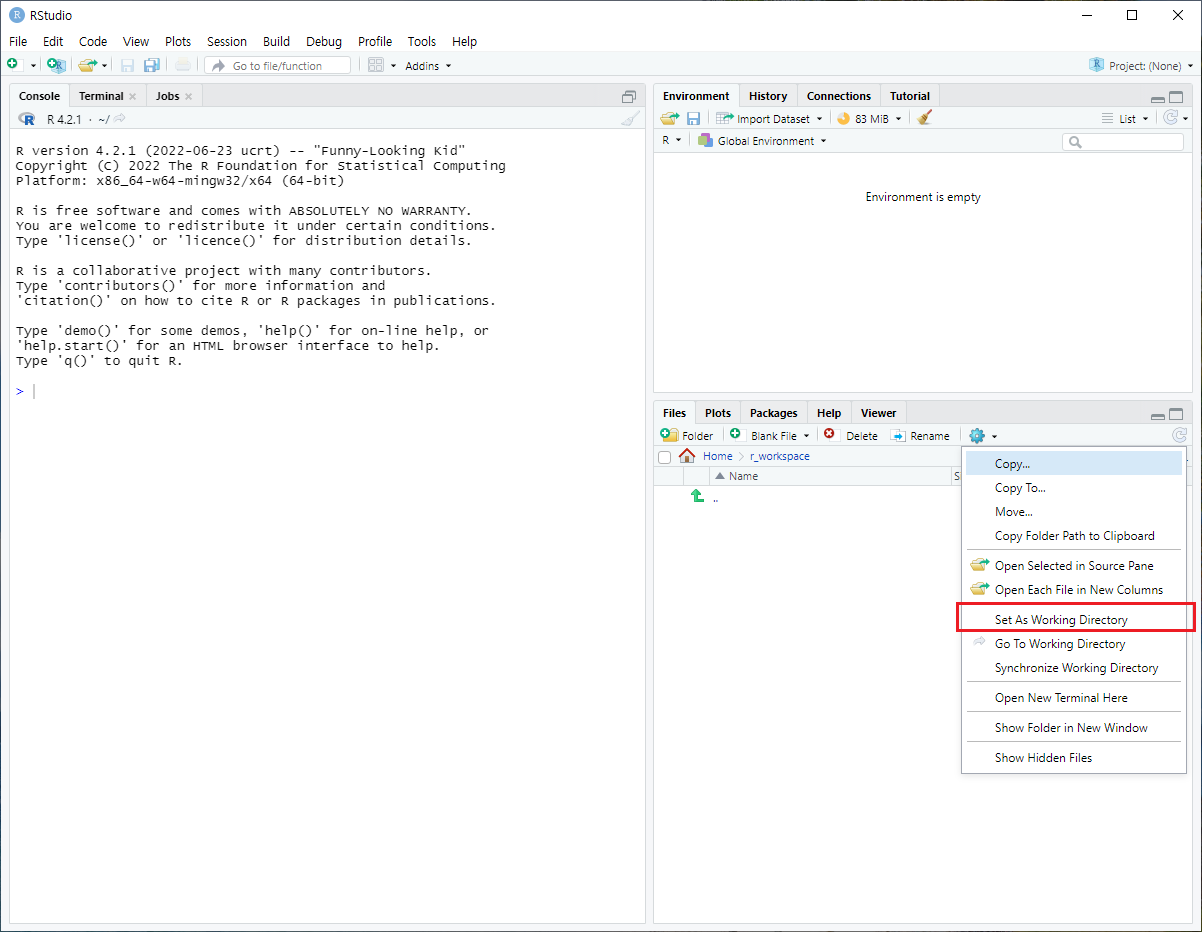Open the workspace panes layout icon
Screen dimensions: 1202x932
point(376,65)
